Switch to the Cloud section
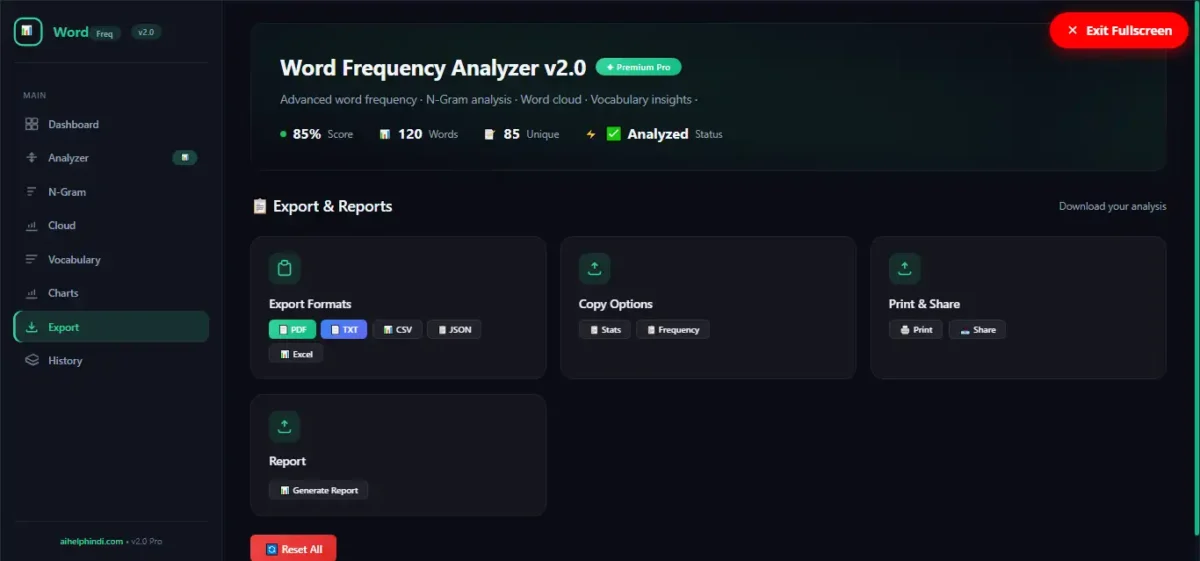The image size is (1200, 561). tap(111, 226)
